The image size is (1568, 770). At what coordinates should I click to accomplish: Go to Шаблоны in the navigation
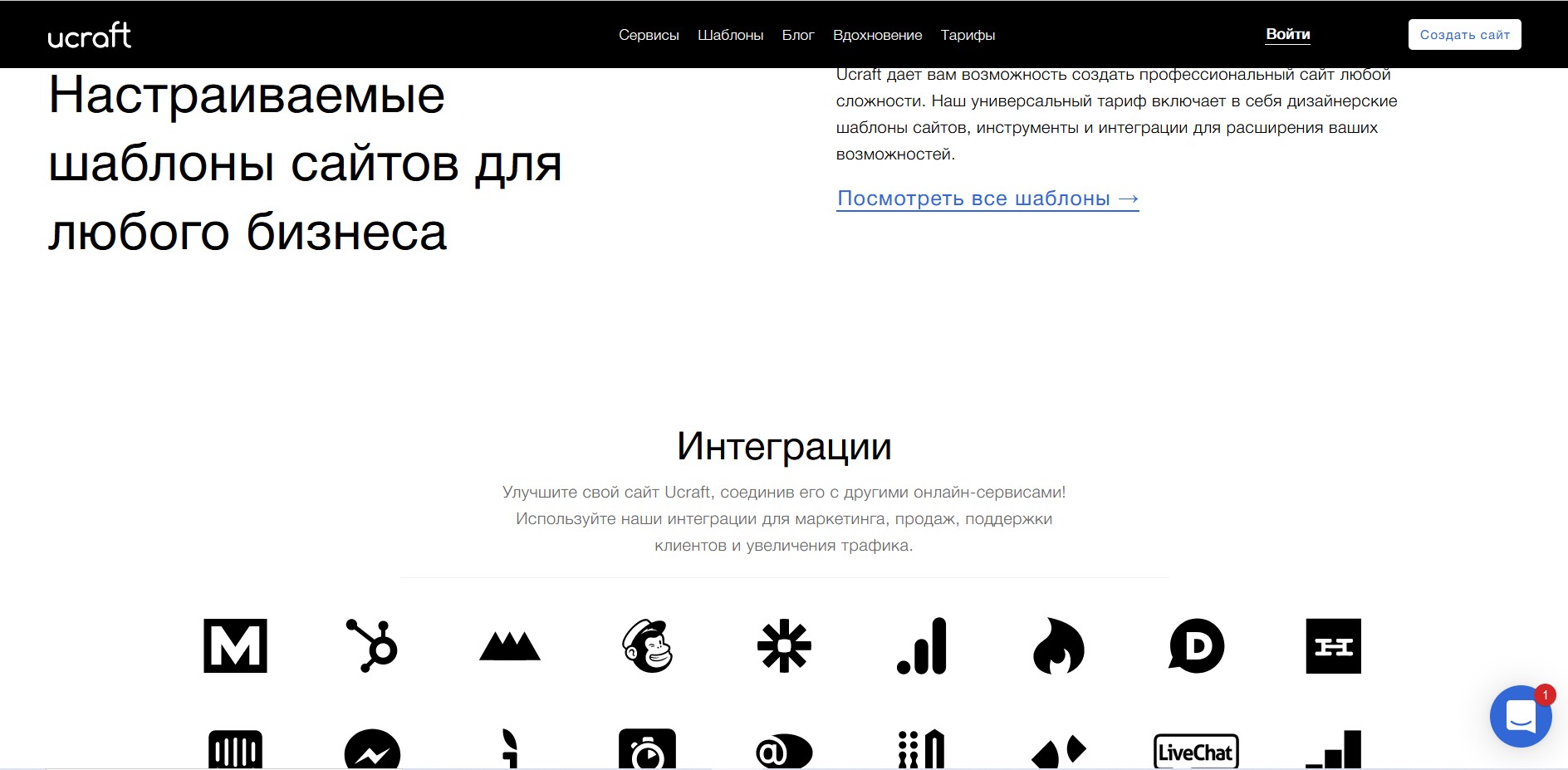[x=730, y=35]
